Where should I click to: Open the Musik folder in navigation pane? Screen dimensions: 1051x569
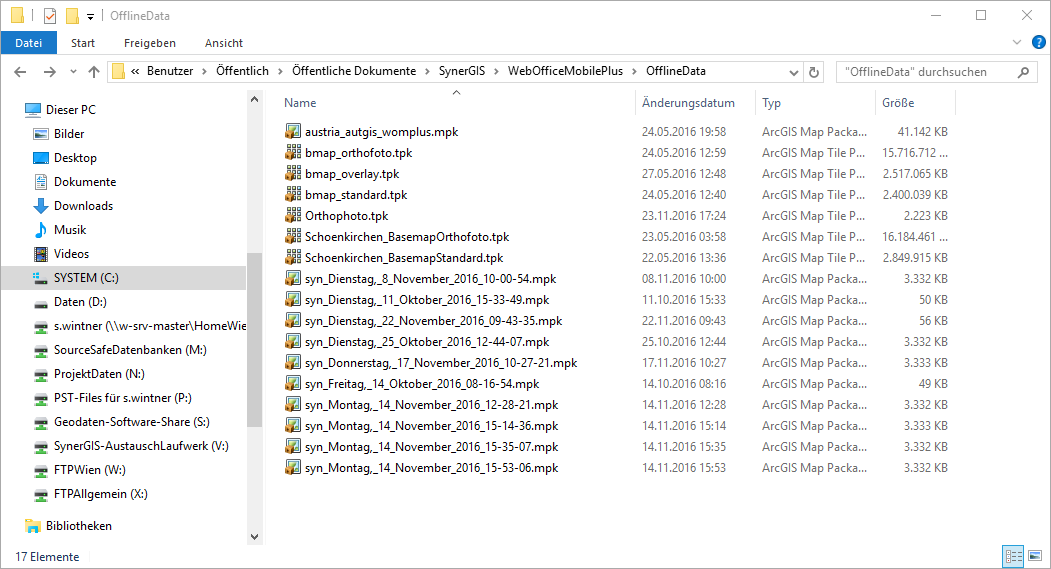pyautogui.click(x=69, y=230)
